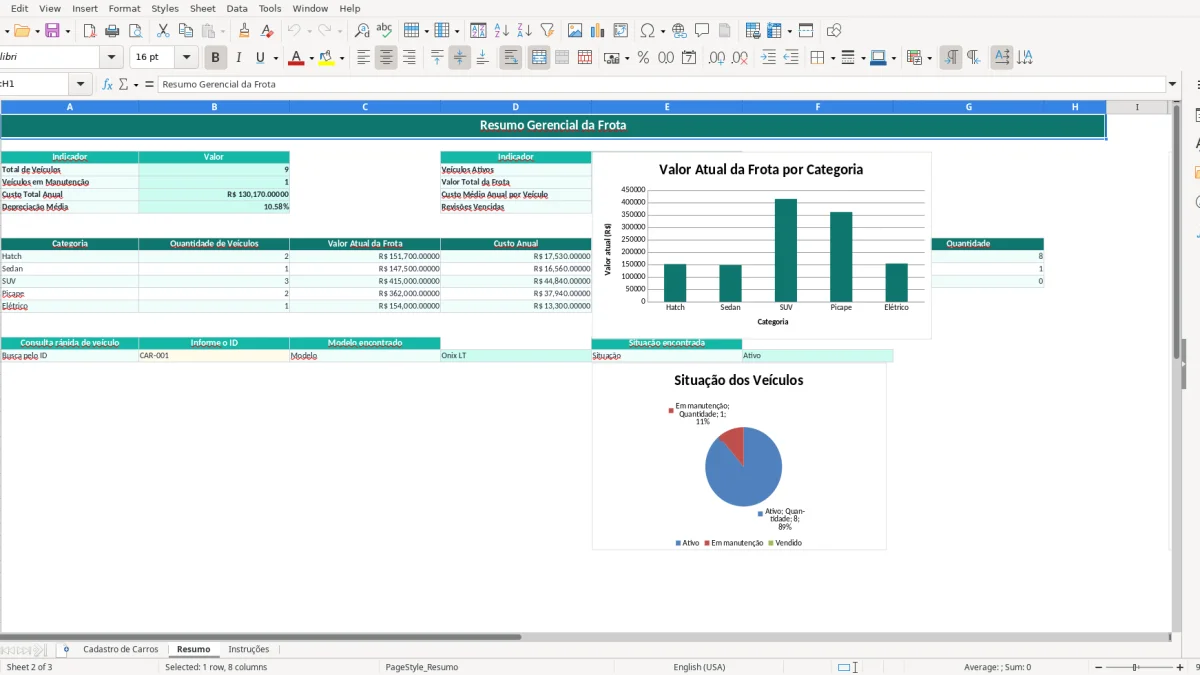Format as Date icon
The image size is (1200, 675).
pyautogui.click(x=689, y=58)
